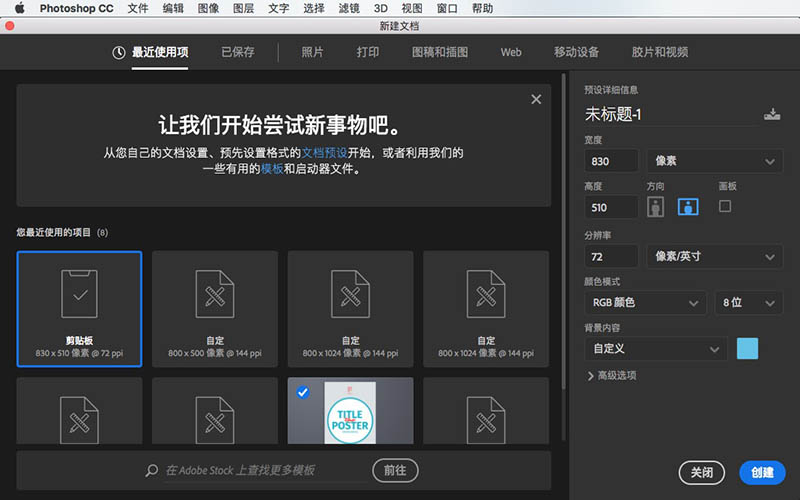Image resolution: width=800 pixels, height=500 pixels.
Task: Expand the 高级选项 advanced options
Action: pyautogui.click(x=612, y=376)
